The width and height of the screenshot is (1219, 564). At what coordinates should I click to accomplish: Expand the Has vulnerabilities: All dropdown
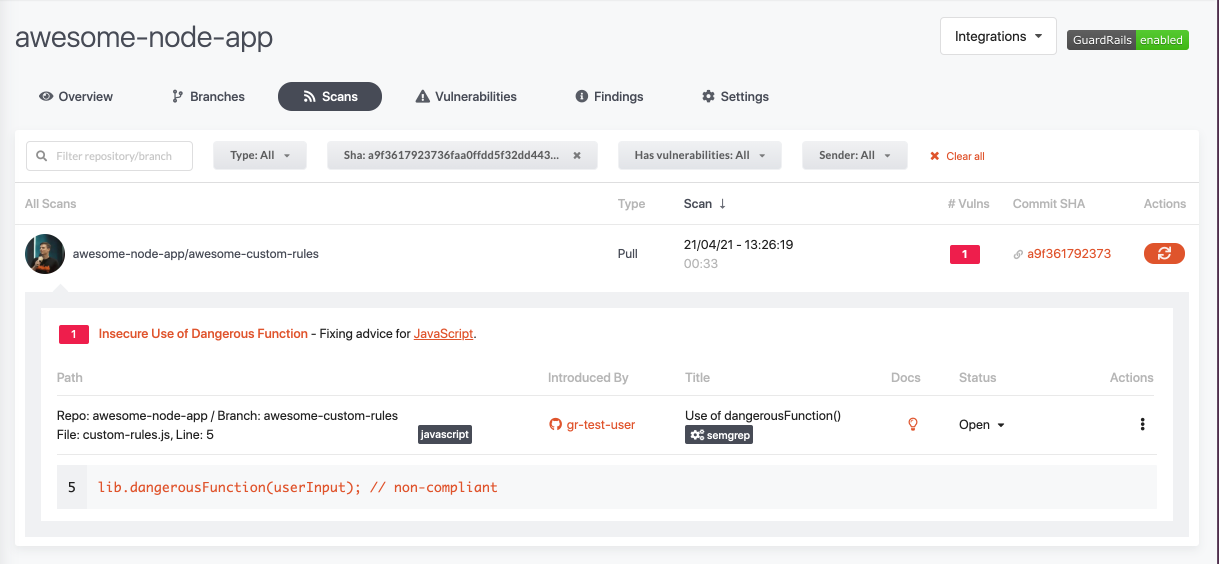point(700,156)
